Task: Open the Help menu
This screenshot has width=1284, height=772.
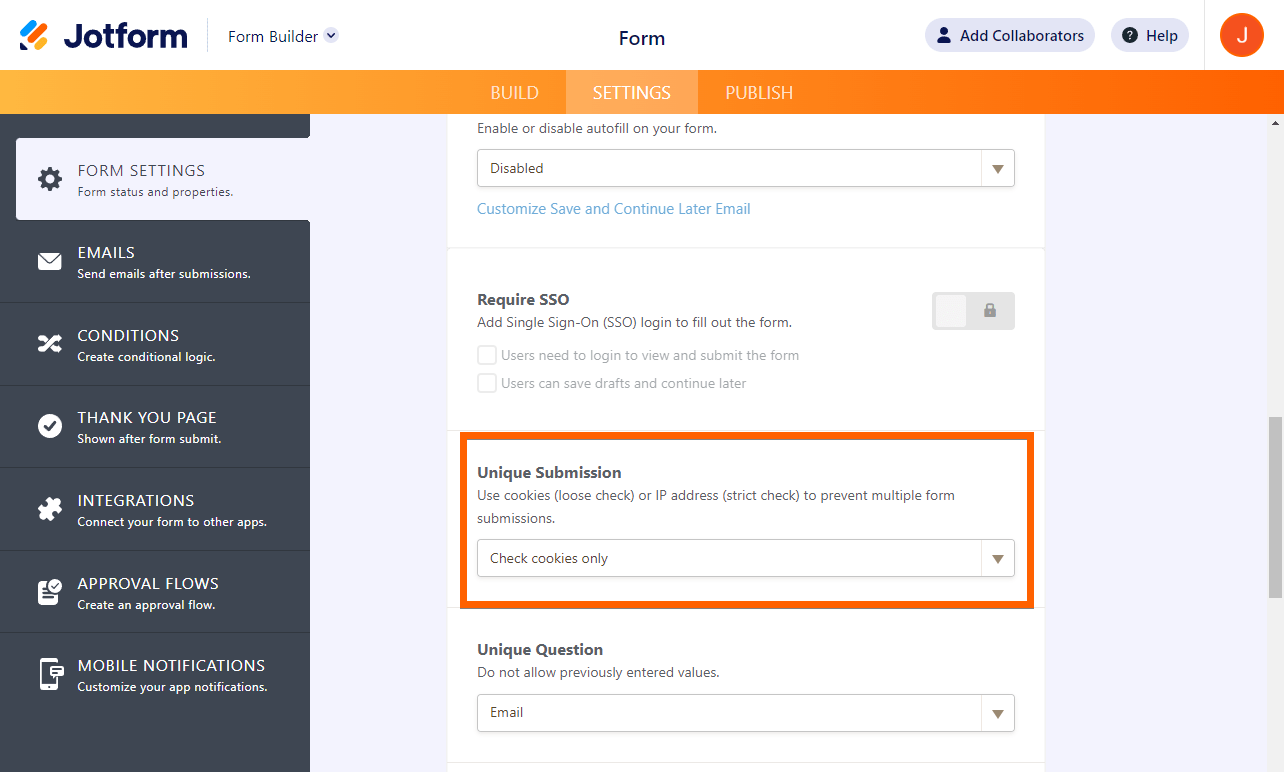Action: [x=1148, y=35]
